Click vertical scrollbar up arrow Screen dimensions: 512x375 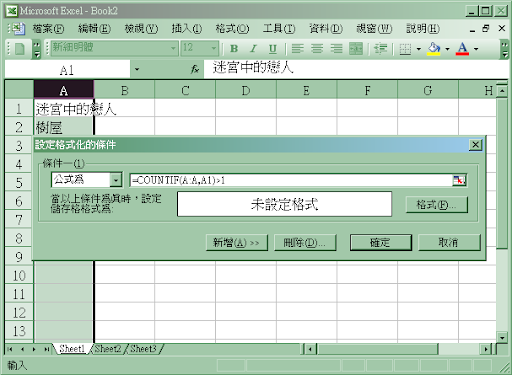502,91
